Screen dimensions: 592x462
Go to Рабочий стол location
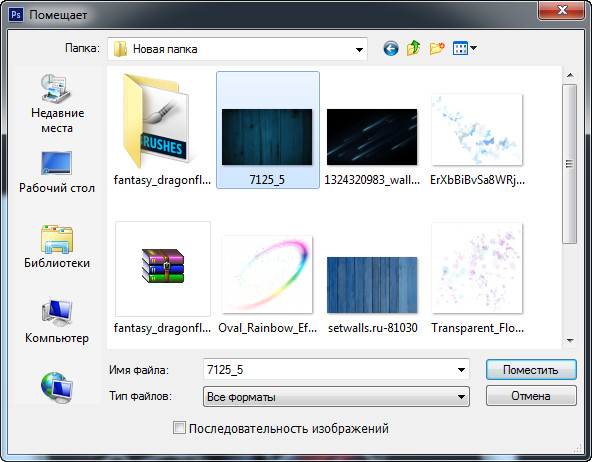57,172
